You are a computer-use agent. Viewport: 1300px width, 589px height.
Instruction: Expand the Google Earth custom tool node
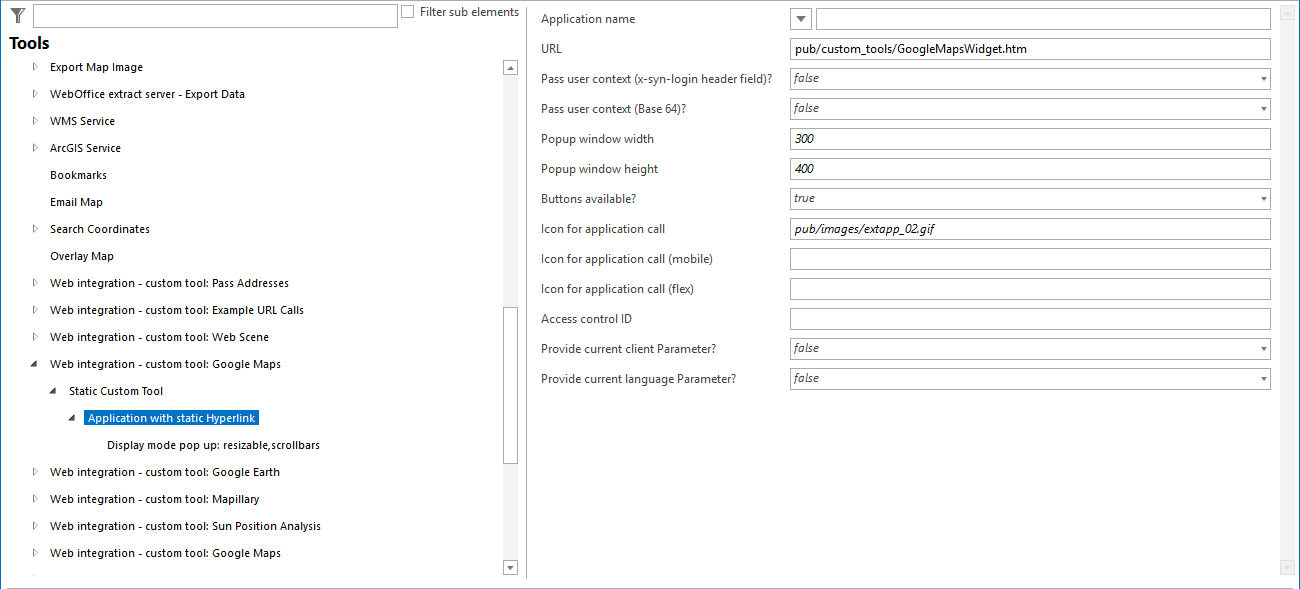coord(34,471)
